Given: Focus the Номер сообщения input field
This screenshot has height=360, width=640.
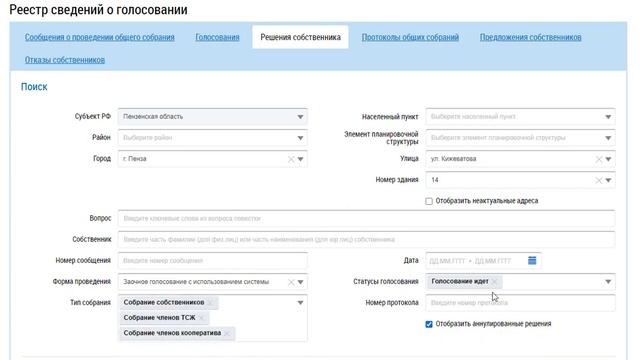Looking at the screenshot, I should [213, 260].
